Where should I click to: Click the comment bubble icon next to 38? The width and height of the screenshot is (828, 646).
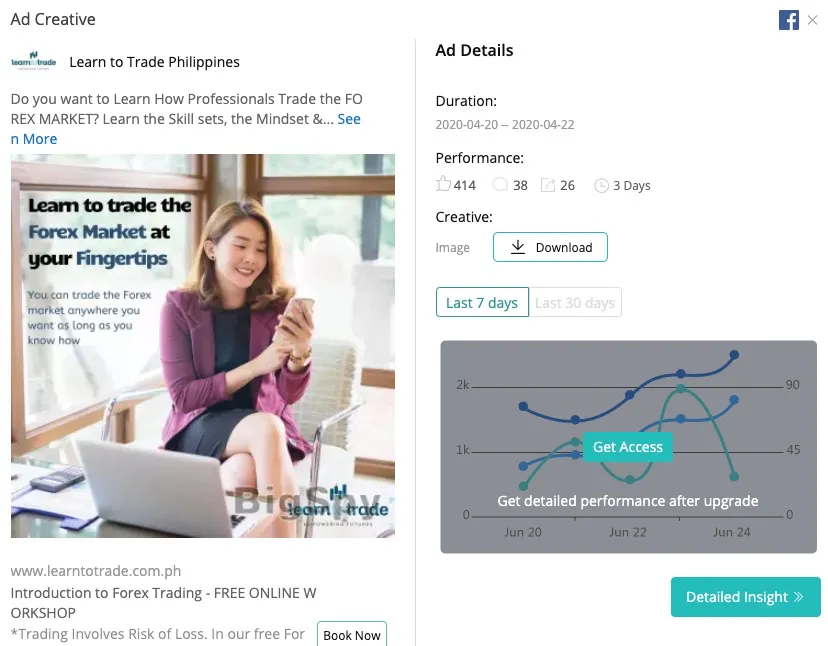[500, 184]
